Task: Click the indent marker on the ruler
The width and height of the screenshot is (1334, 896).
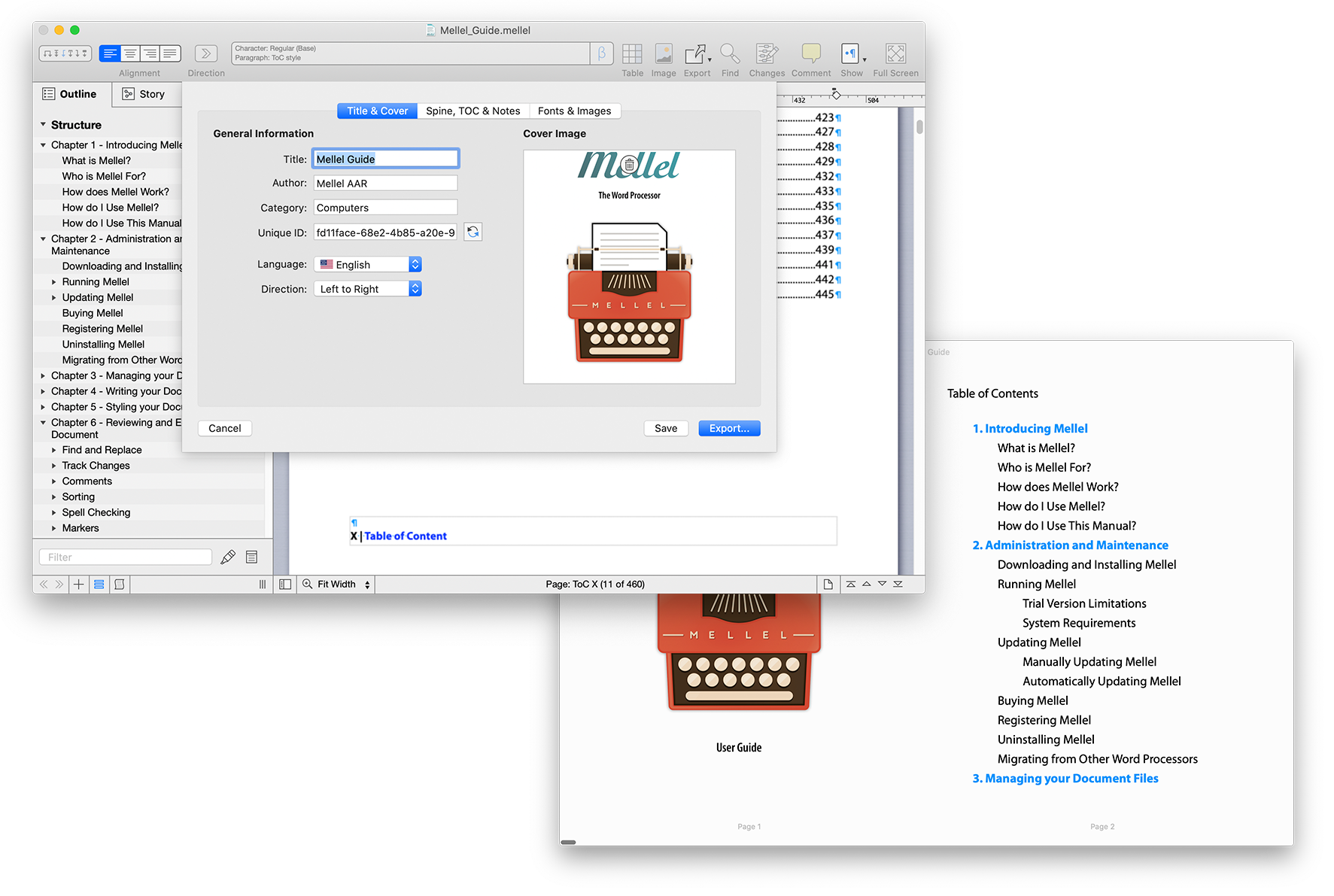Action: [x=835, y=94]
